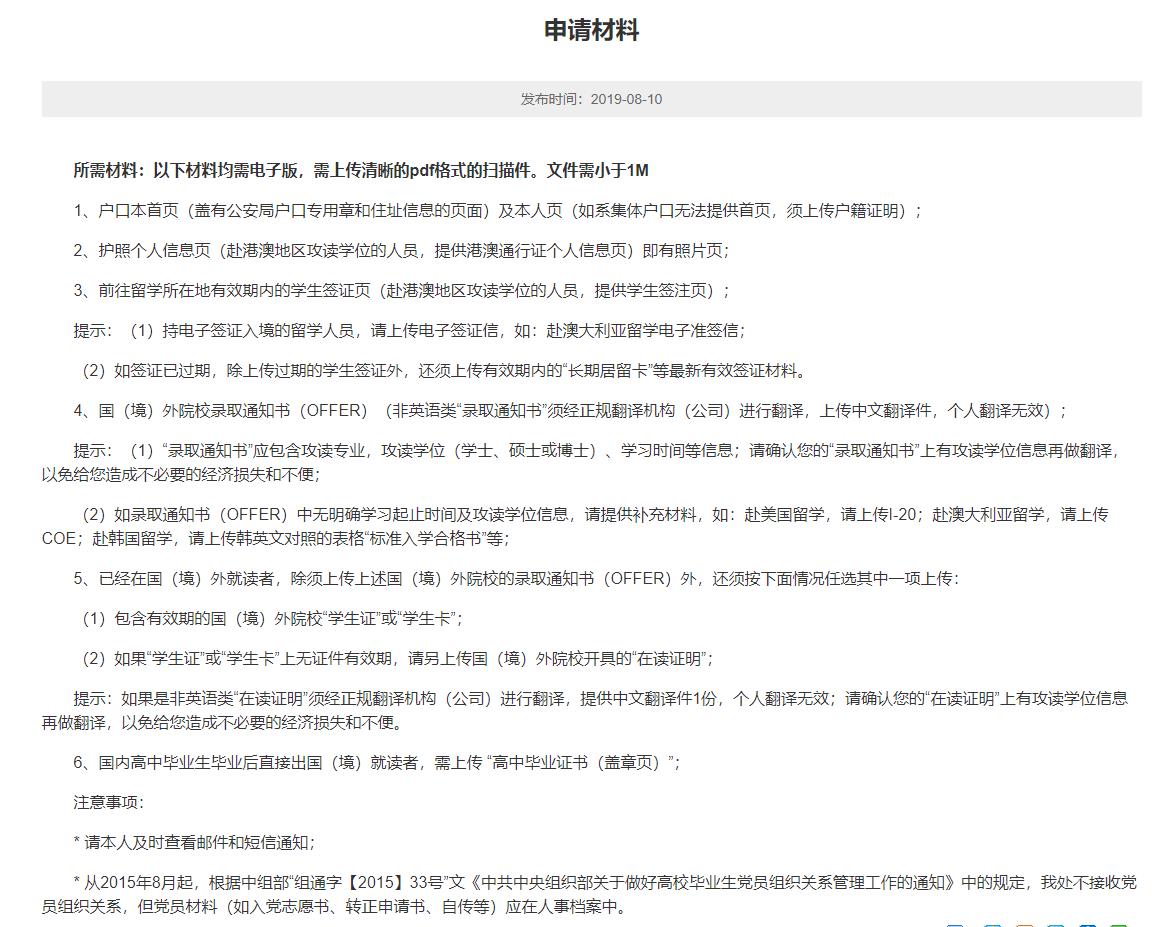
Task: Click item 6 about 高中毕业证书
Action: pyautogui.click(x=377, y=763)
